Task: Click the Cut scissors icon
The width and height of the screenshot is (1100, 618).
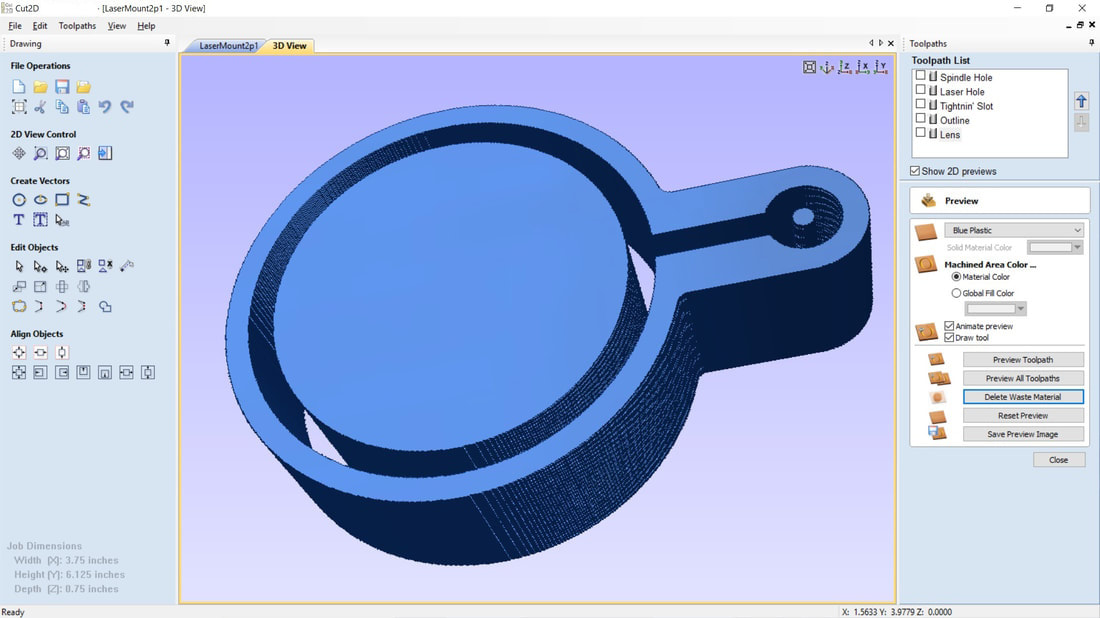Action: pyautogui.click(x=41, y=107)
